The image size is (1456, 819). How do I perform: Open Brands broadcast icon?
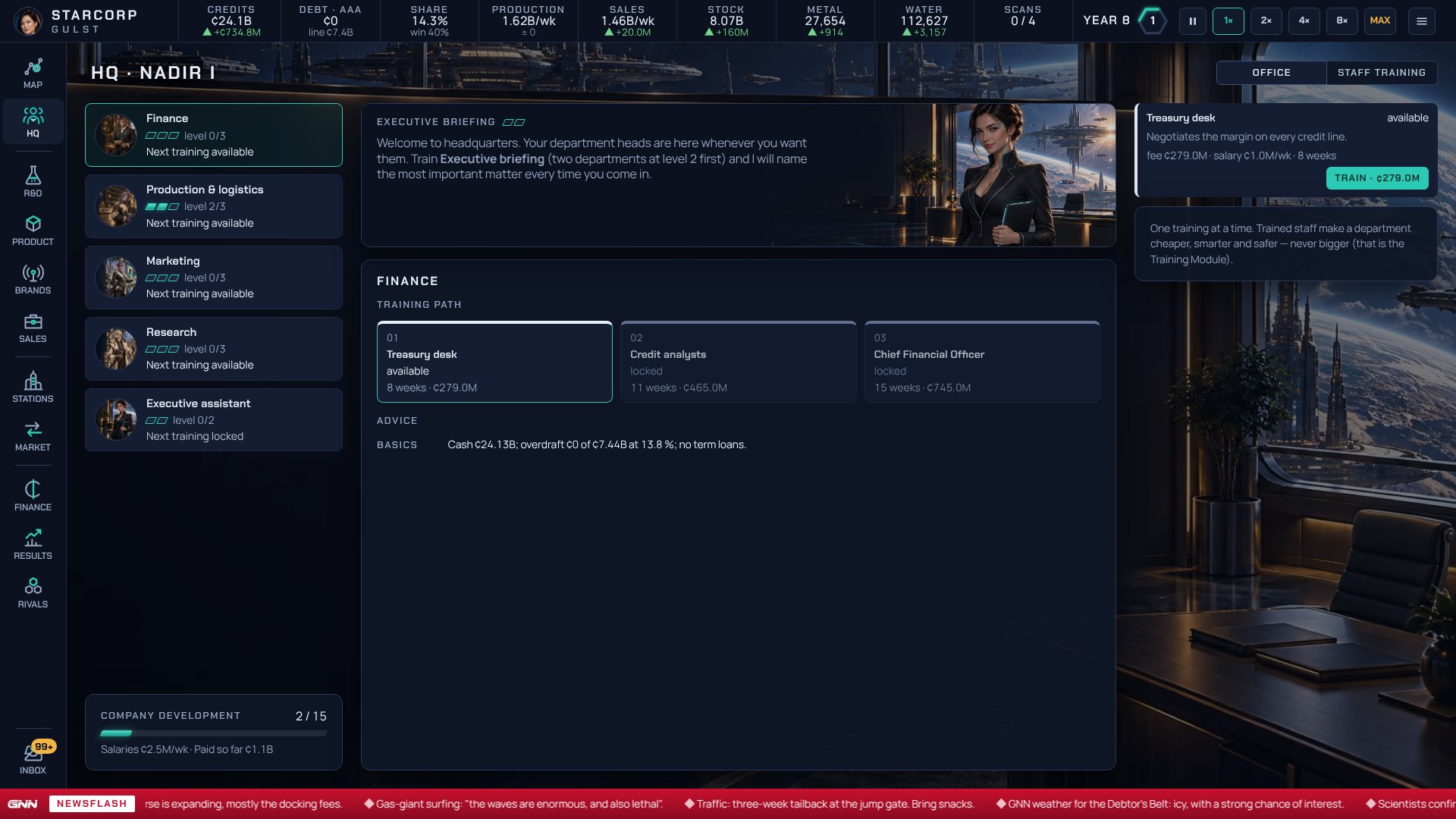pyautogui.click(x=33, y=278)
